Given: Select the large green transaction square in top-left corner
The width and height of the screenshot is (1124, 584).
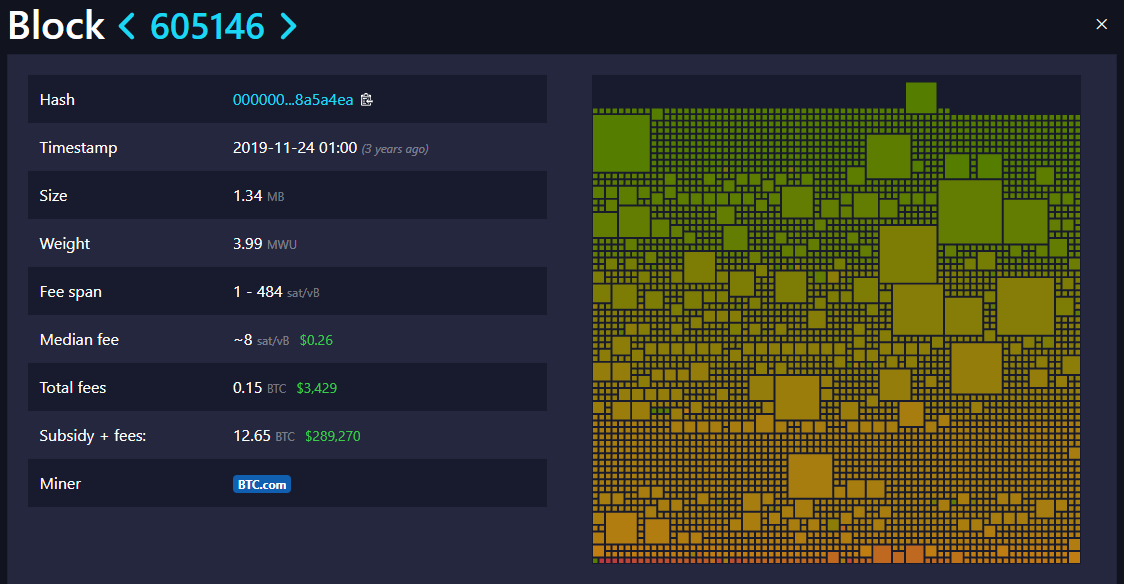Looking at the screenshot, I should (x=621, y=143).
